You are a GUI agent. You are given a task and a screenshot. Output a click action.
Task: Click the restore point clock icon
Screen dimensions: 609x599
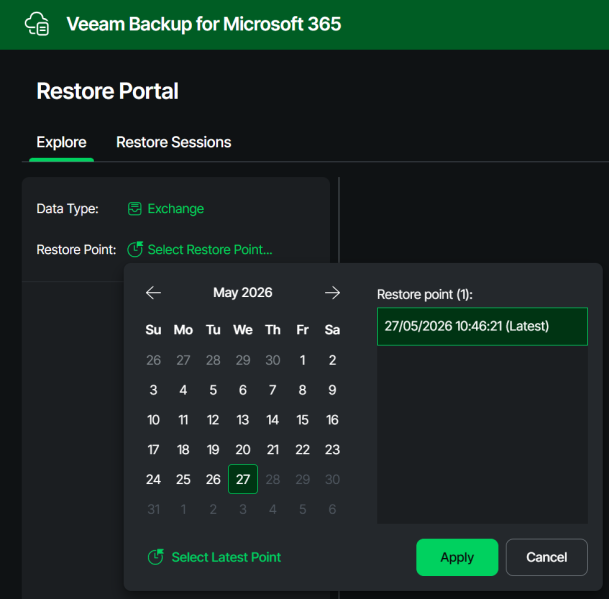click(x=135, y=249)
